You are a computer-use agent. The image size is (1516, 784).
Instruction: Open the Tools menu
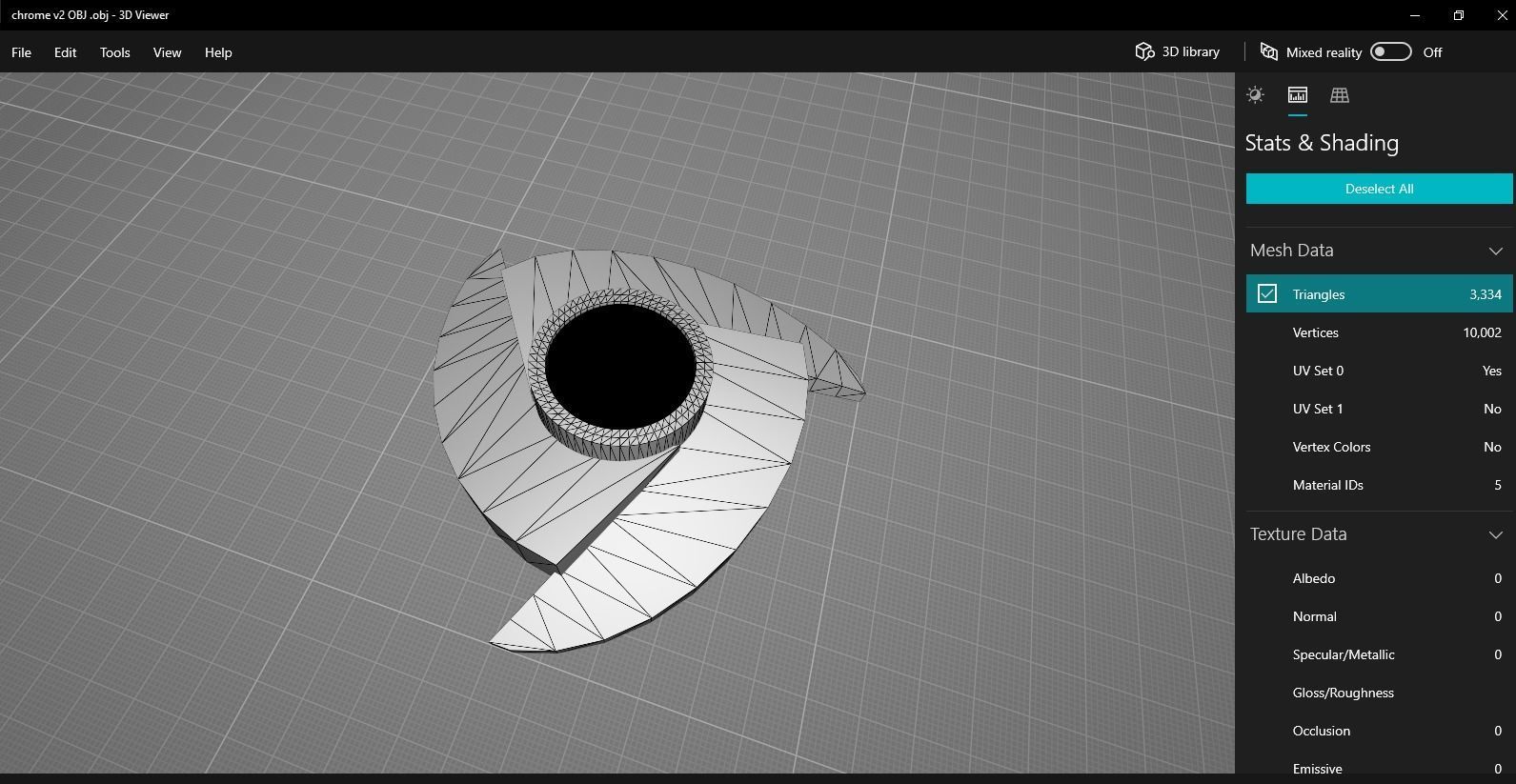114,52
